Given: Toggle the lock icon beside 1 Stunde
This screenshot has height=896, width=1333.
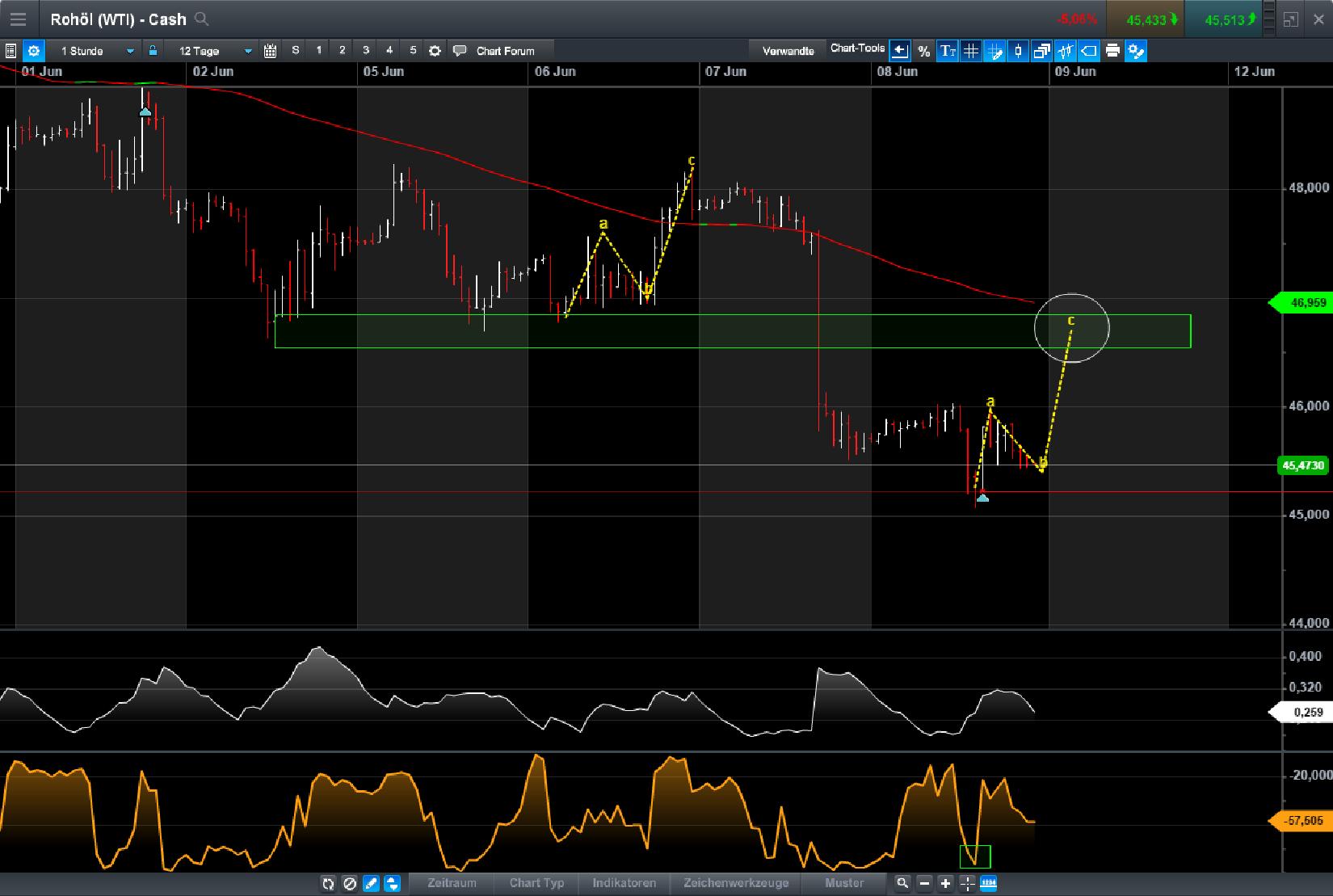Looking at the screenshot, I should point(153,50).
